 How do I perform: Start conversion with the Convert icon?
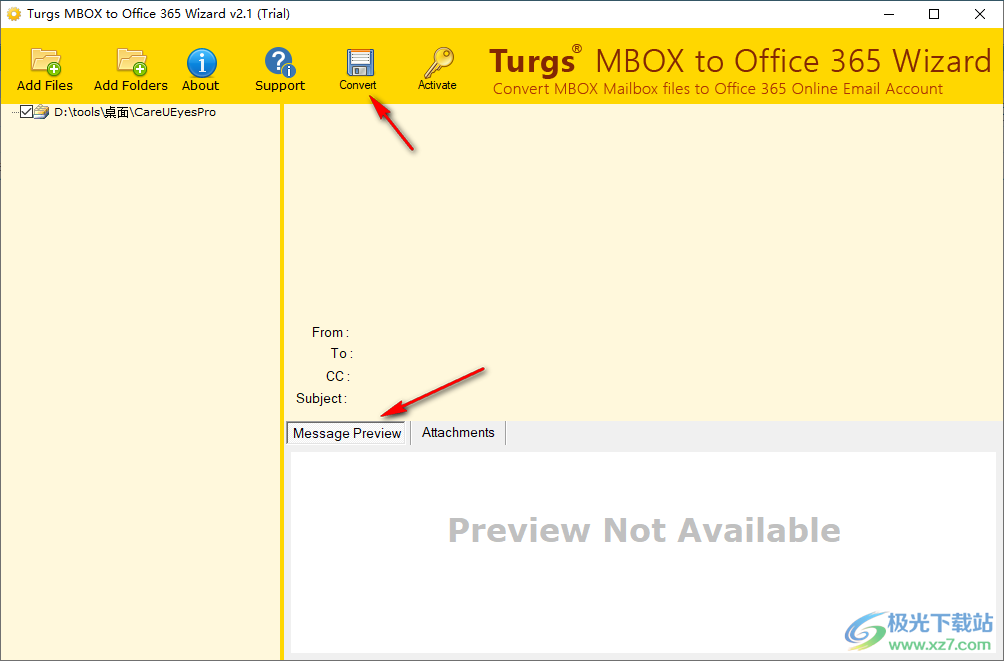(x=358, y=69)
